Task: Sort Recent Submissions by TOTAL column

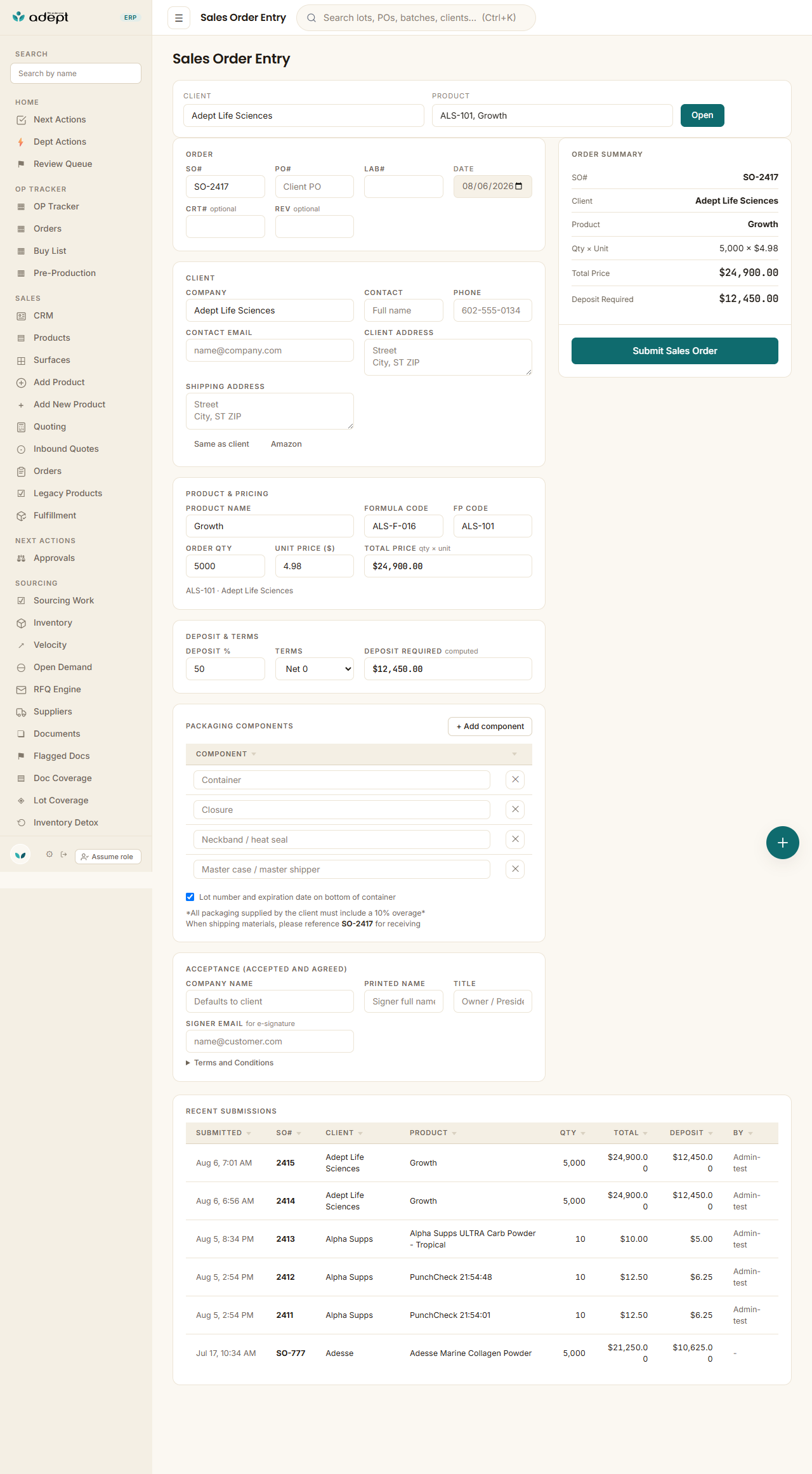Action: point(631,1133)
